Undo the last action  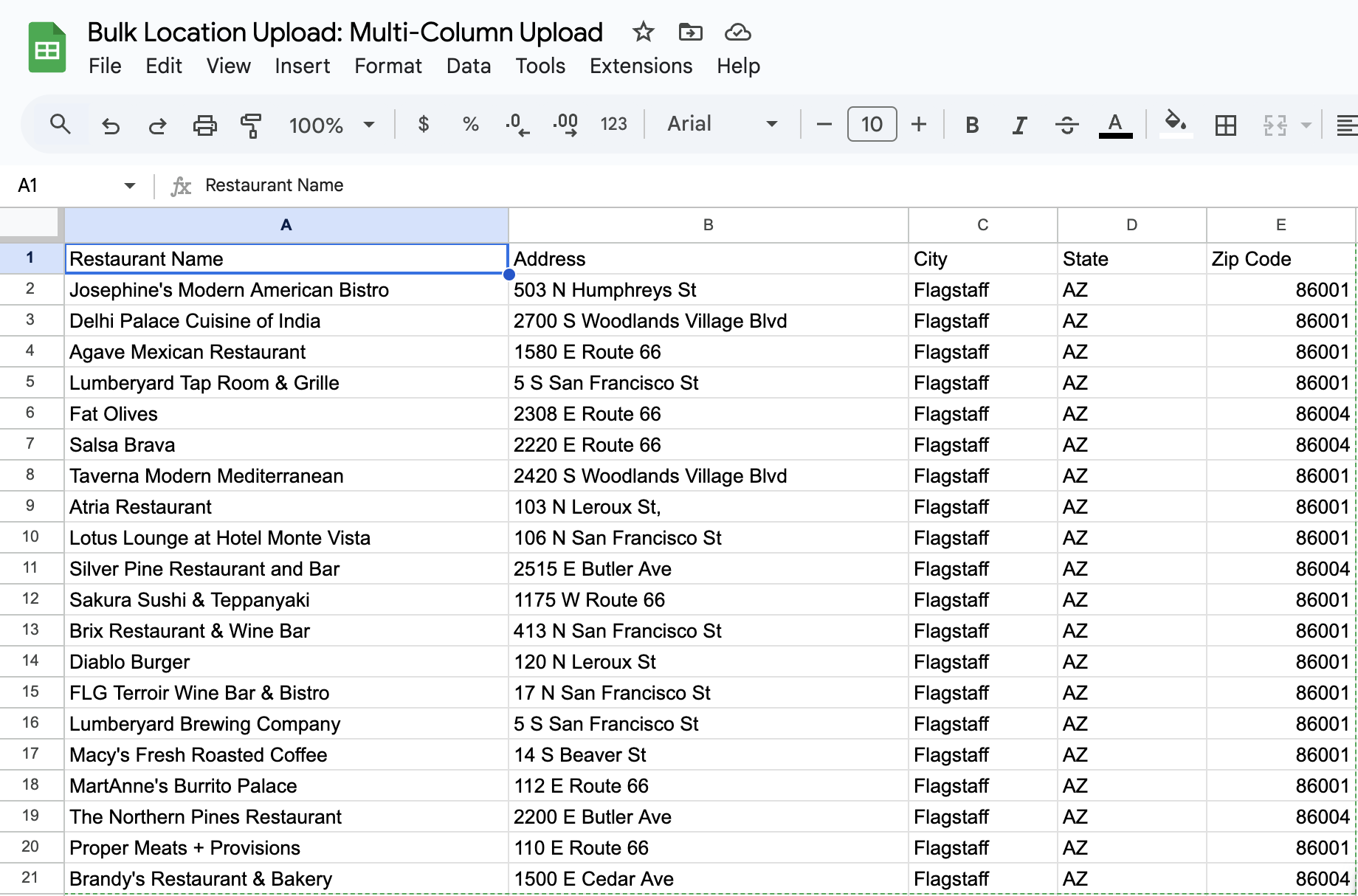pos(111,125)
